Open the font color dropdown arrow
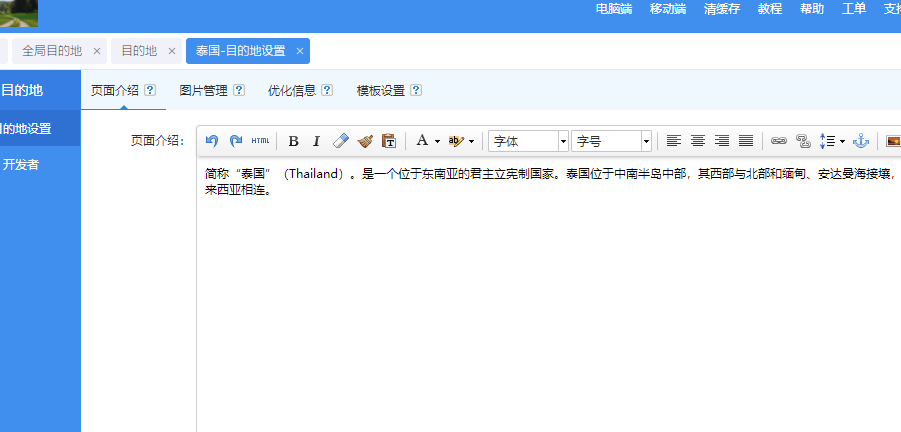901x432 pixels. point(437,141)
